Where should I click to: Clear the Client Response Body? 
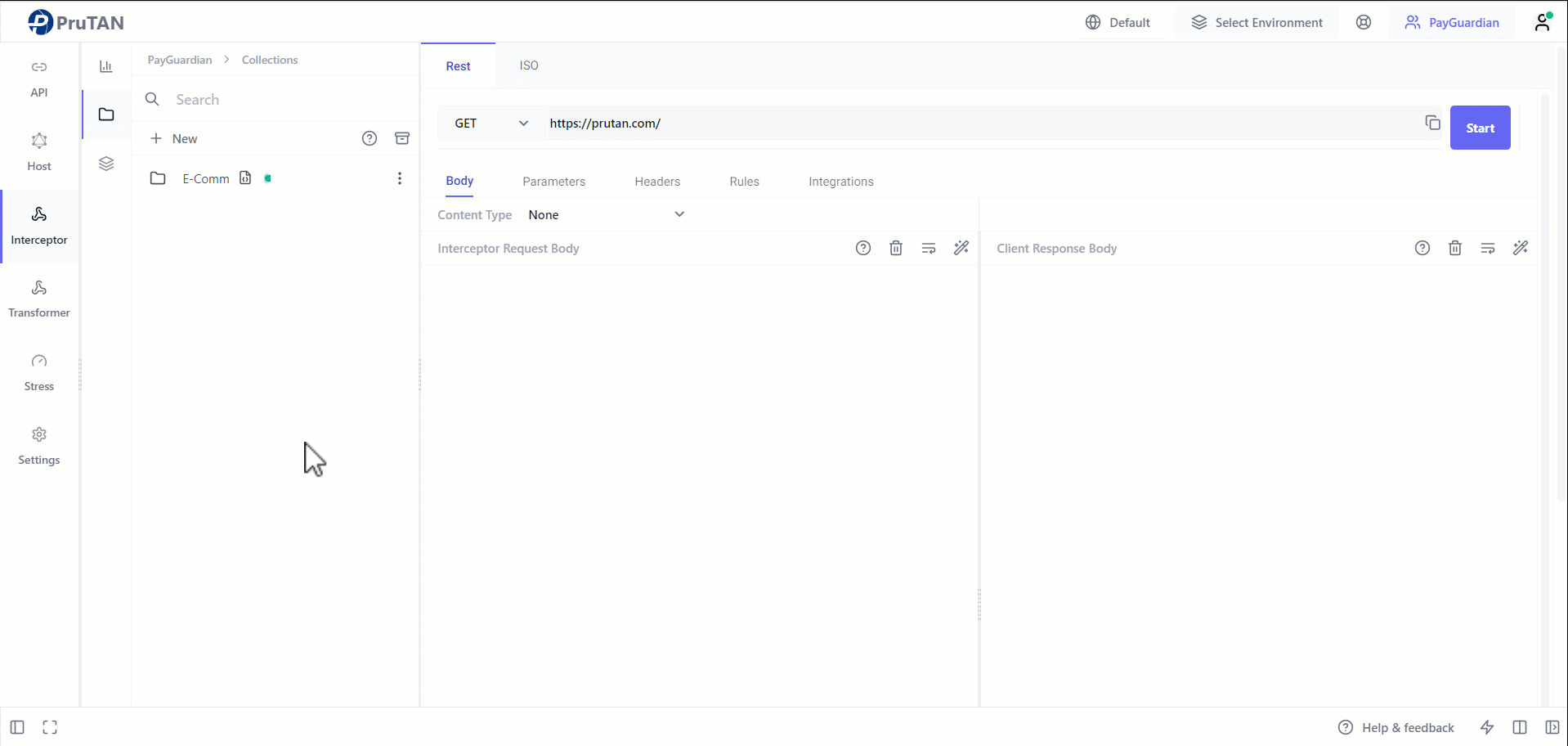coord(1455,248)
